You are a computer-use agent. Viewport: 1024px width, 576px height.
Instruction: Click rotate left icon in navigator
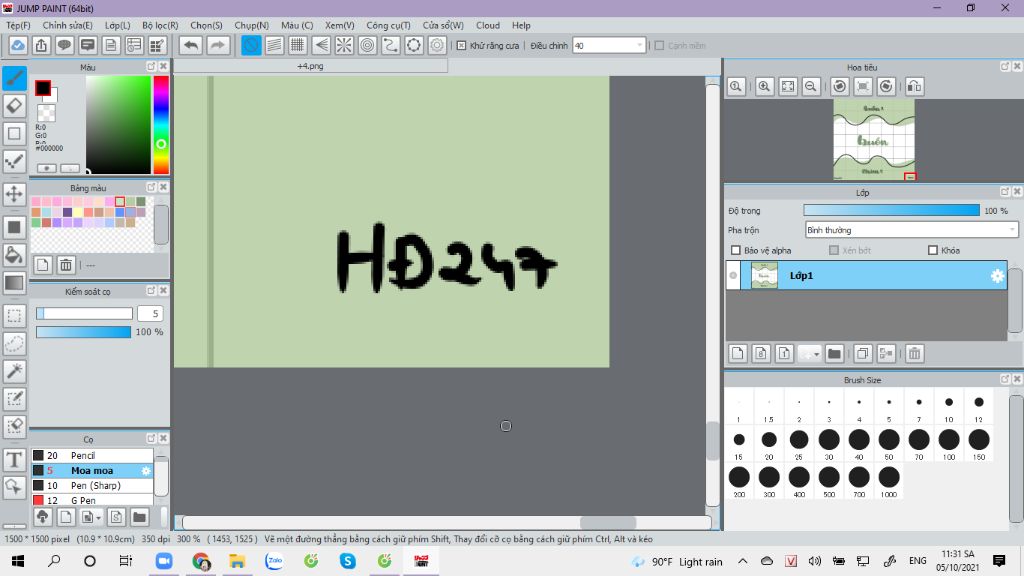(x=840, y=86)
